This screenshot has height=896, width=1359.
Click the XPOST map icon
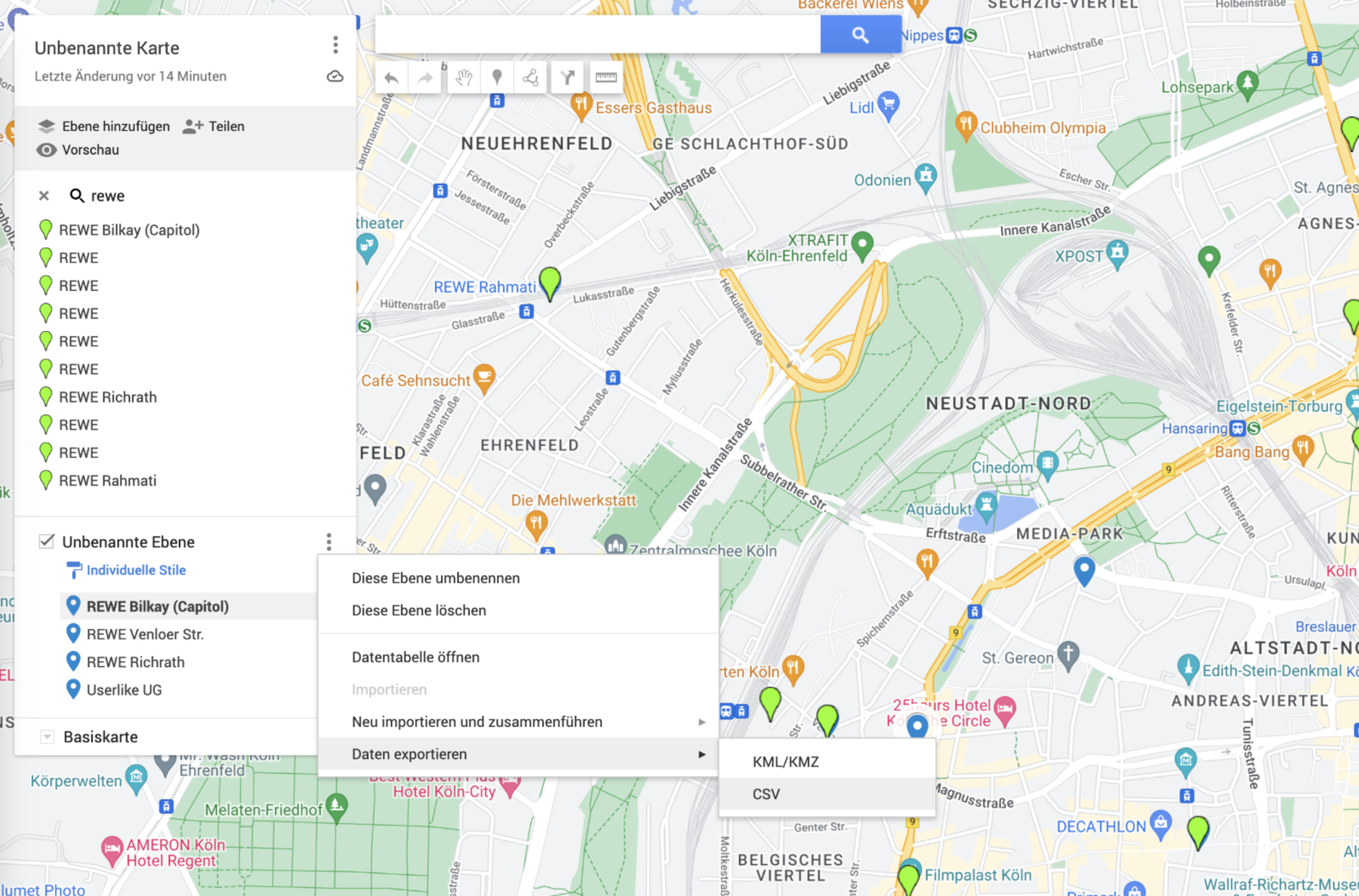tap(1117, 254)
